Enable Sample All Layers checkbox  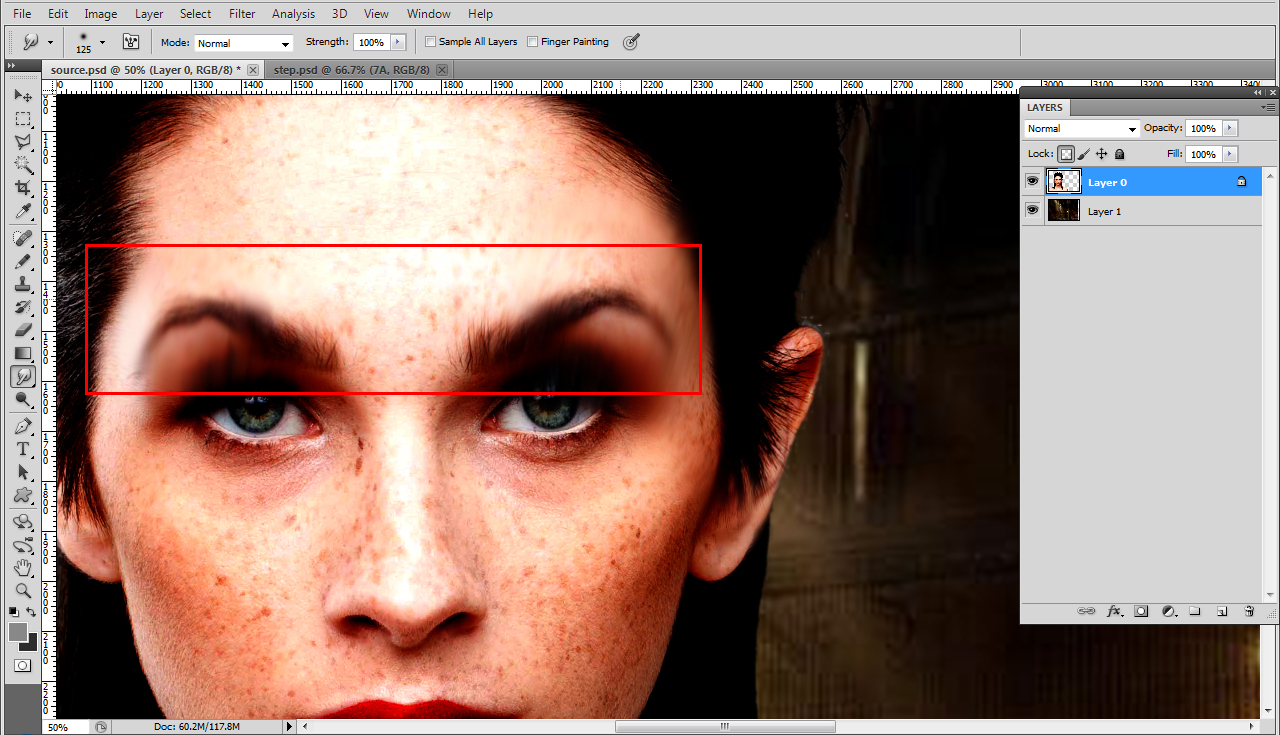point(430,42)
